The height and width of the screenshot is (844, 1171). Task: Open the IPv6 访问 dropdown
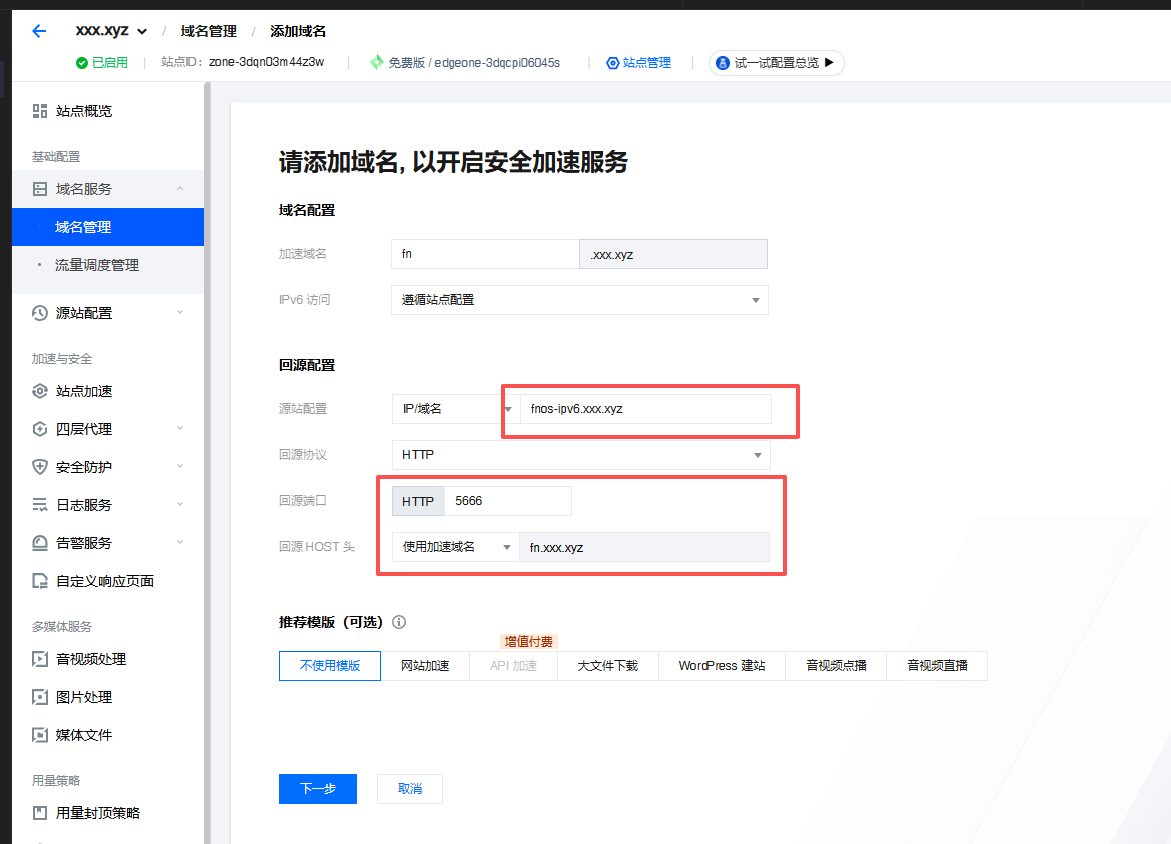coord(580,300)
